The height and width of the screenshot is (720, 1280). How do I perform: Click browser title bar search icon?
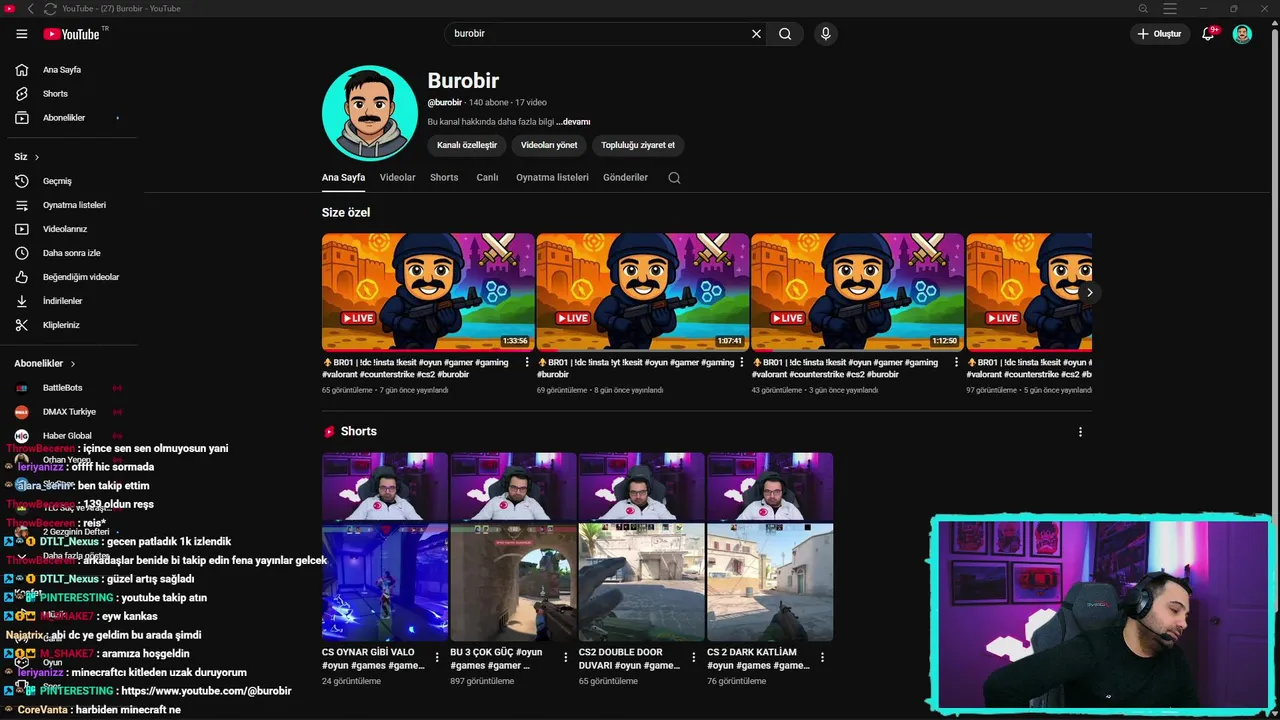click(x=1143, y=9)
